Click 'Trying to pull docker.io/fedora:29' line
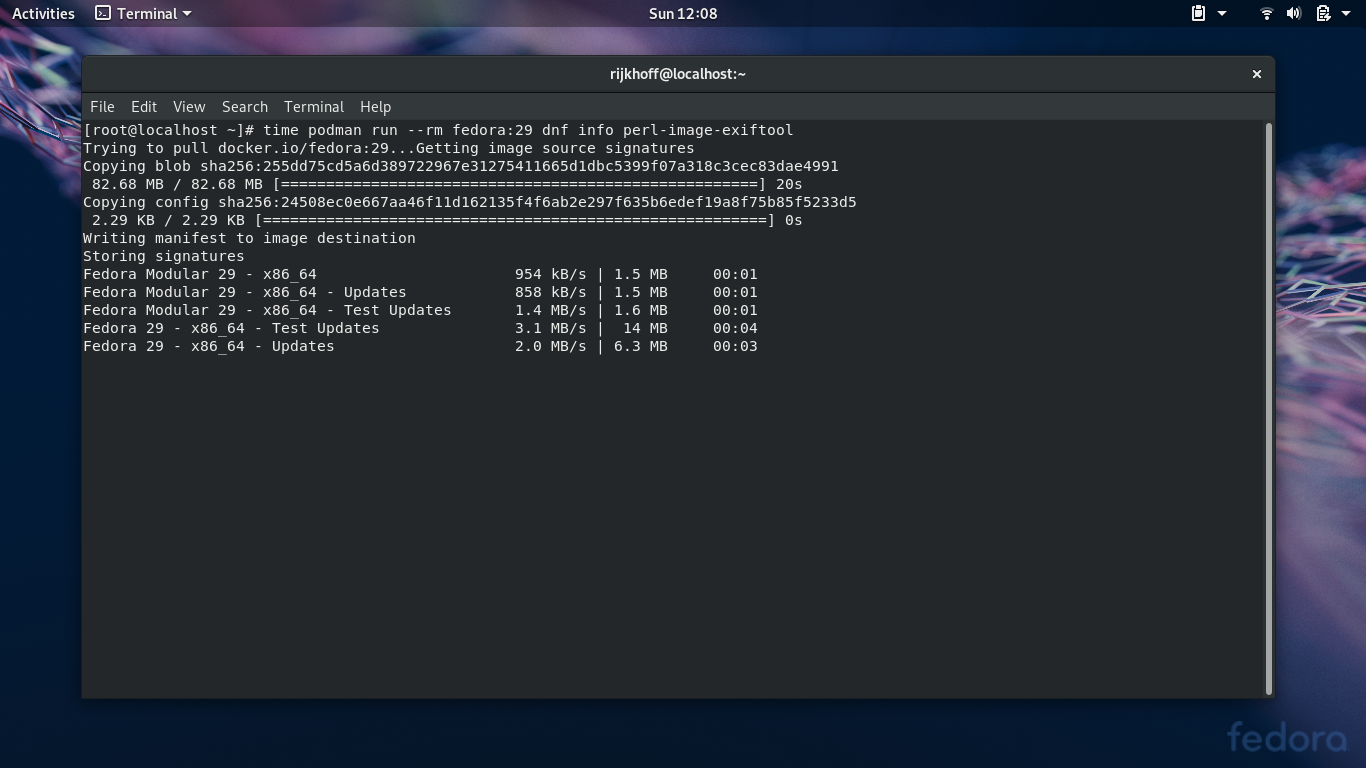The image size is (1366, 768). coord(388,148)
